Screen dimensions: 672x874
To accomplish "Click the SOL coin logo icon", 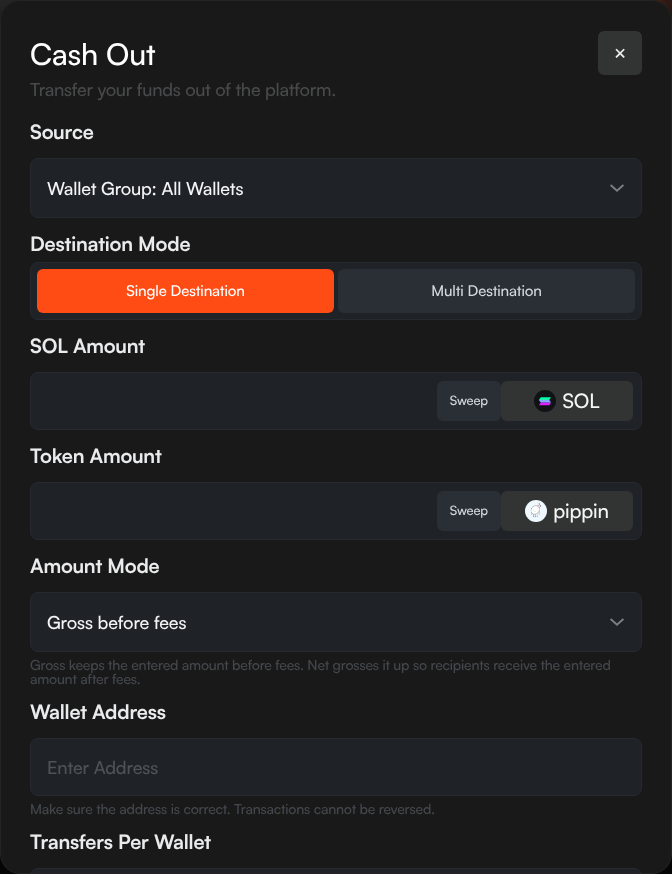I will point(544,401).
